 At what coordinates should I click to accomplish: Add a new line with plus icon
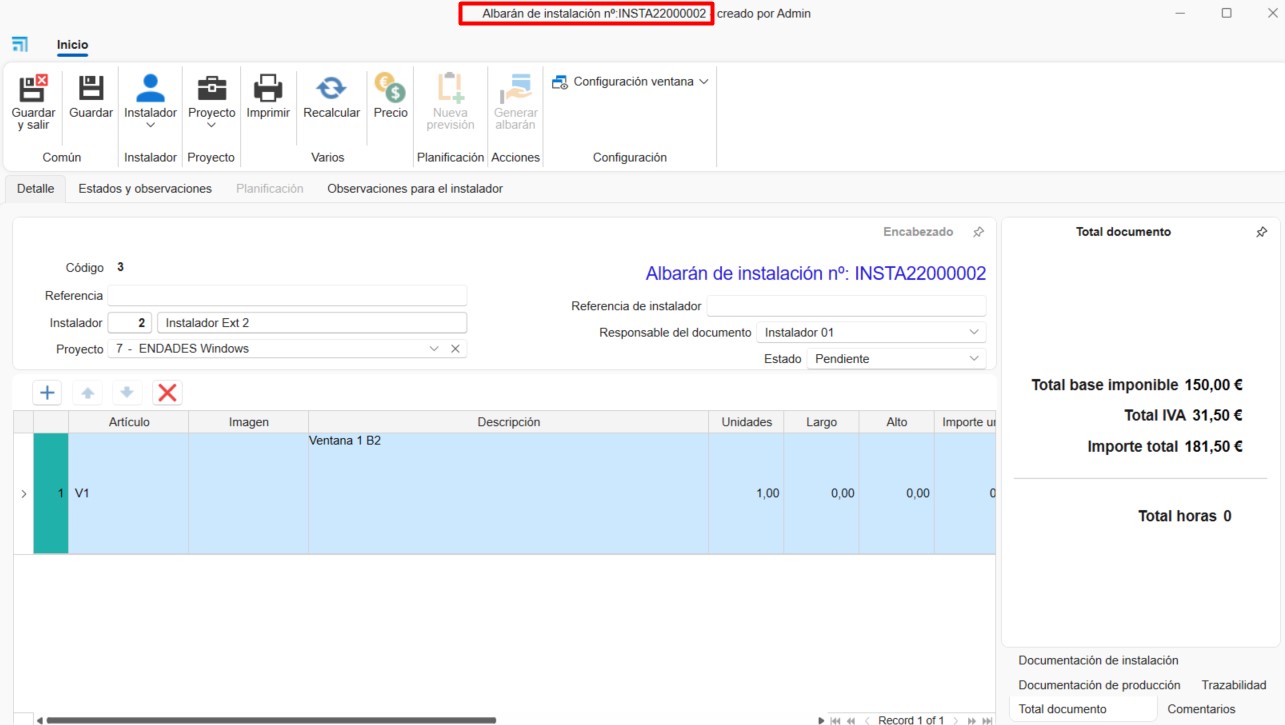point(47,393)
